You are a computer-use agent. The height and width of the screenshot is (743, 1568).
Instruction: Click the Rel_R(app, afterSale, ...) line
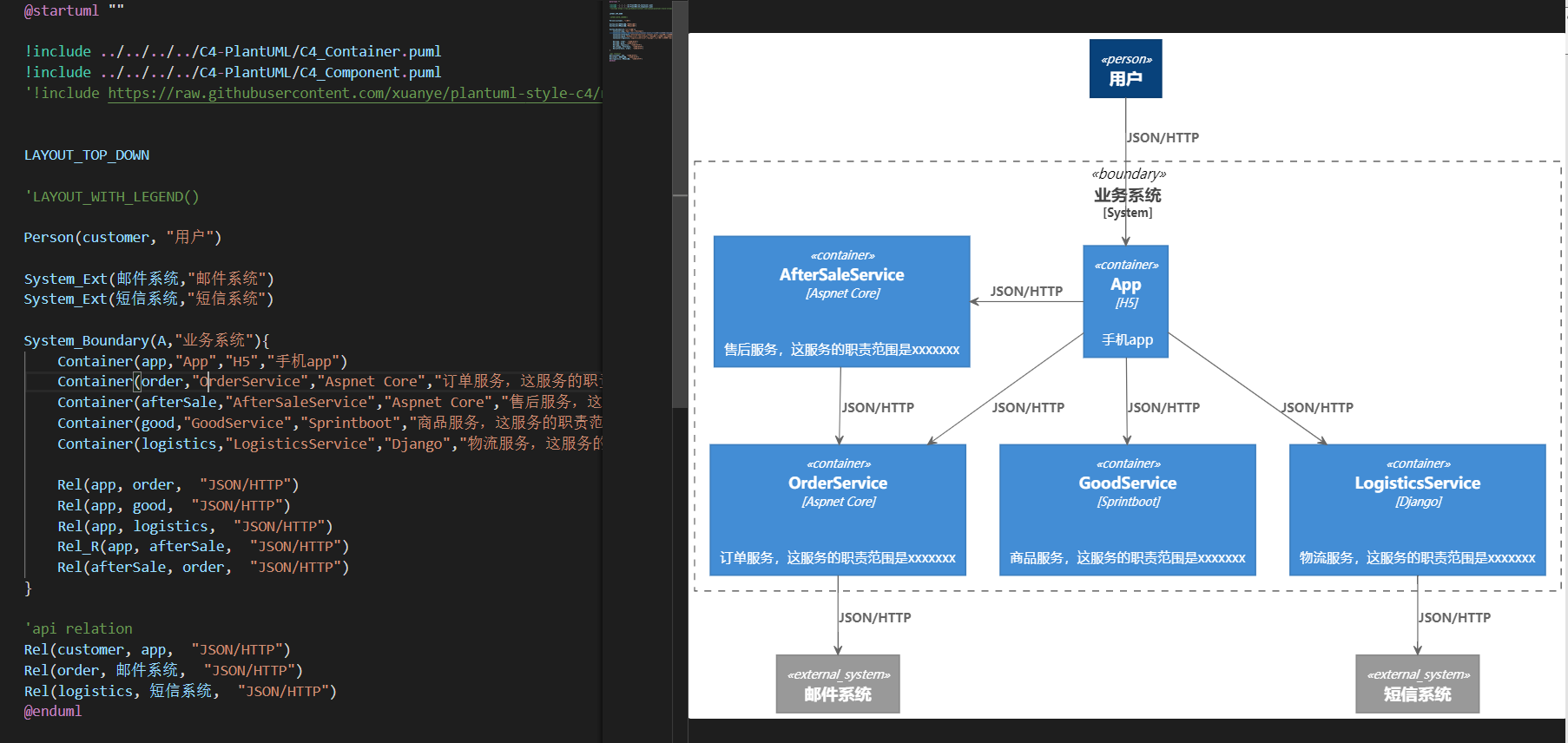pos(203,546)
